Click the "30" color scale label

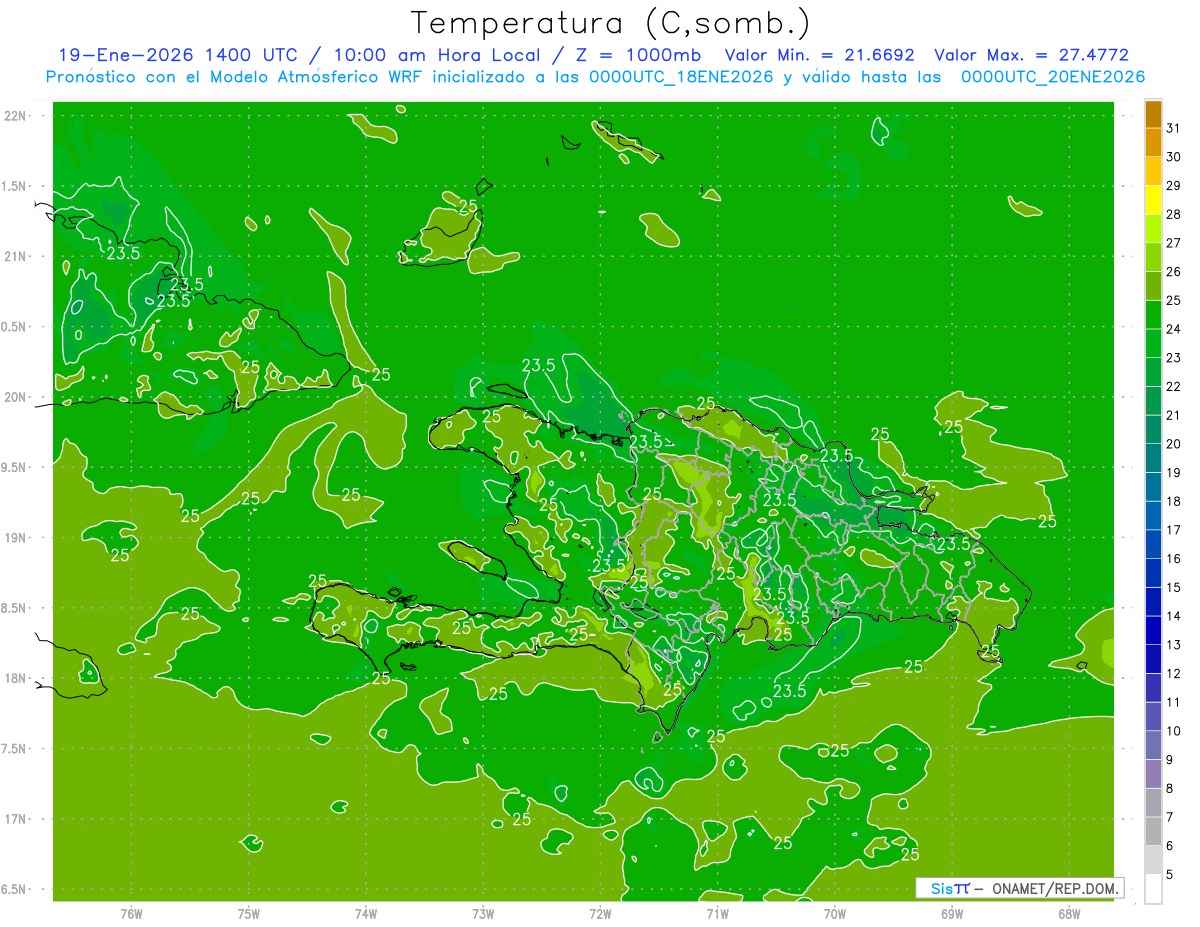[x=1174, y=157]
